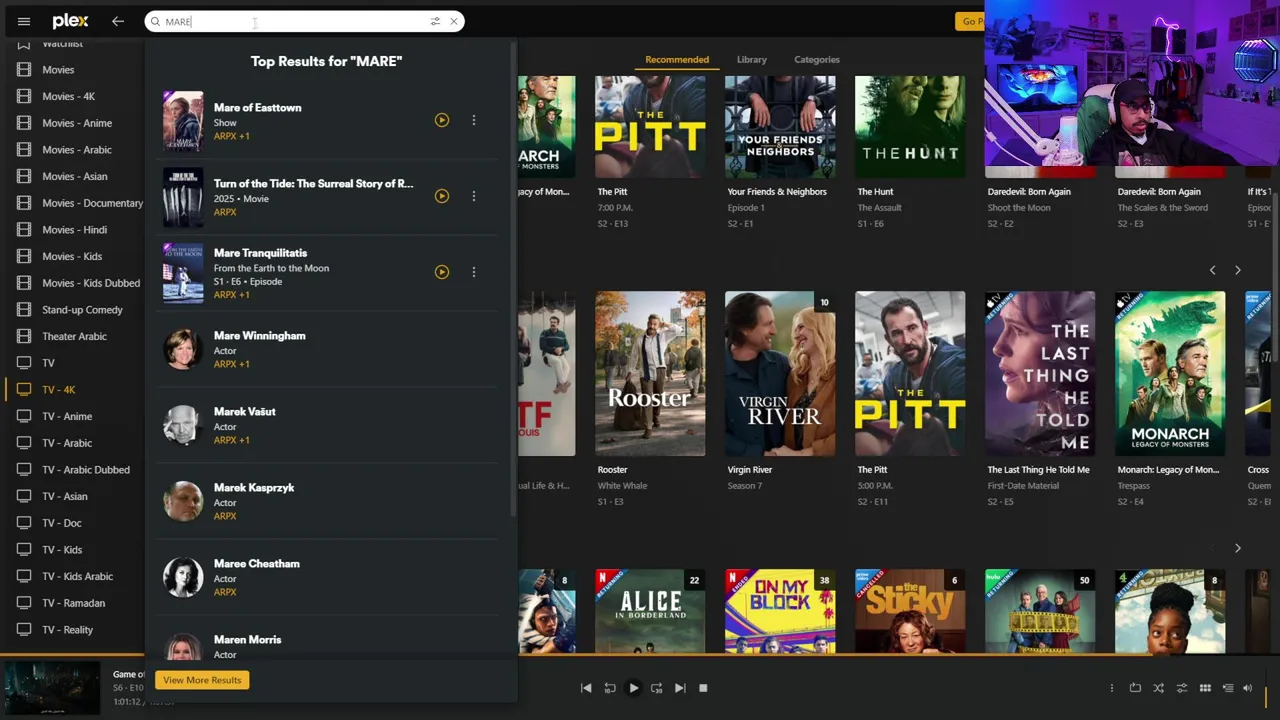This screenshot has height=720, width=1280.
Task: Play Mare of Easttown from search results
Action: (442, 120)
